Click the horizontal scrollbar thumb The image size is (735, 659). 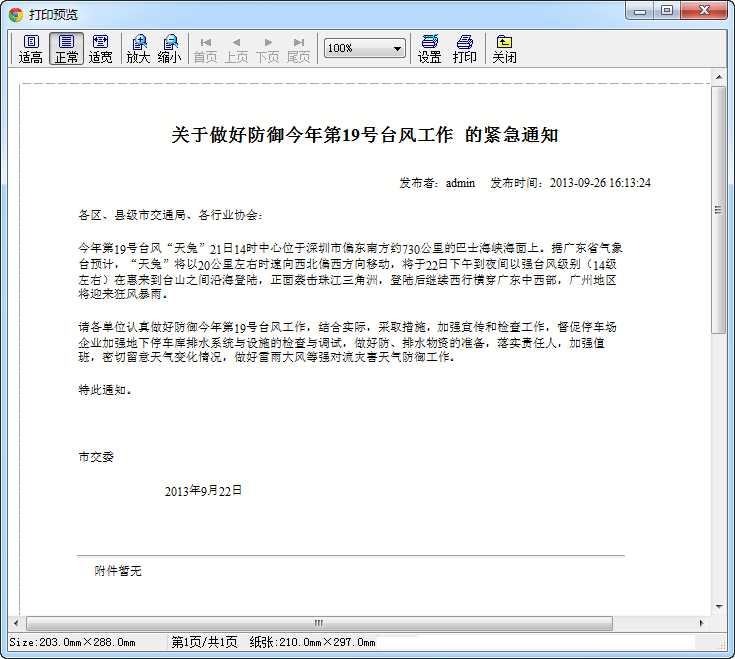pyautogui.click(x=319, y=623)
